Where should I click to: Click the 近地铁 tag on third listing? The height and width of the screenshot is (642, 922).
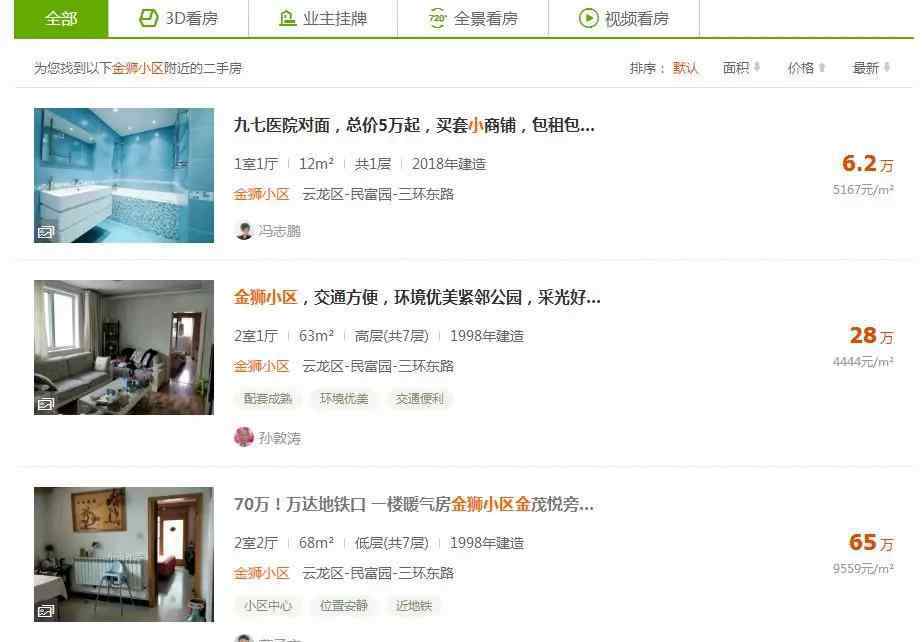pyautogui.click(x=414, y=606)
